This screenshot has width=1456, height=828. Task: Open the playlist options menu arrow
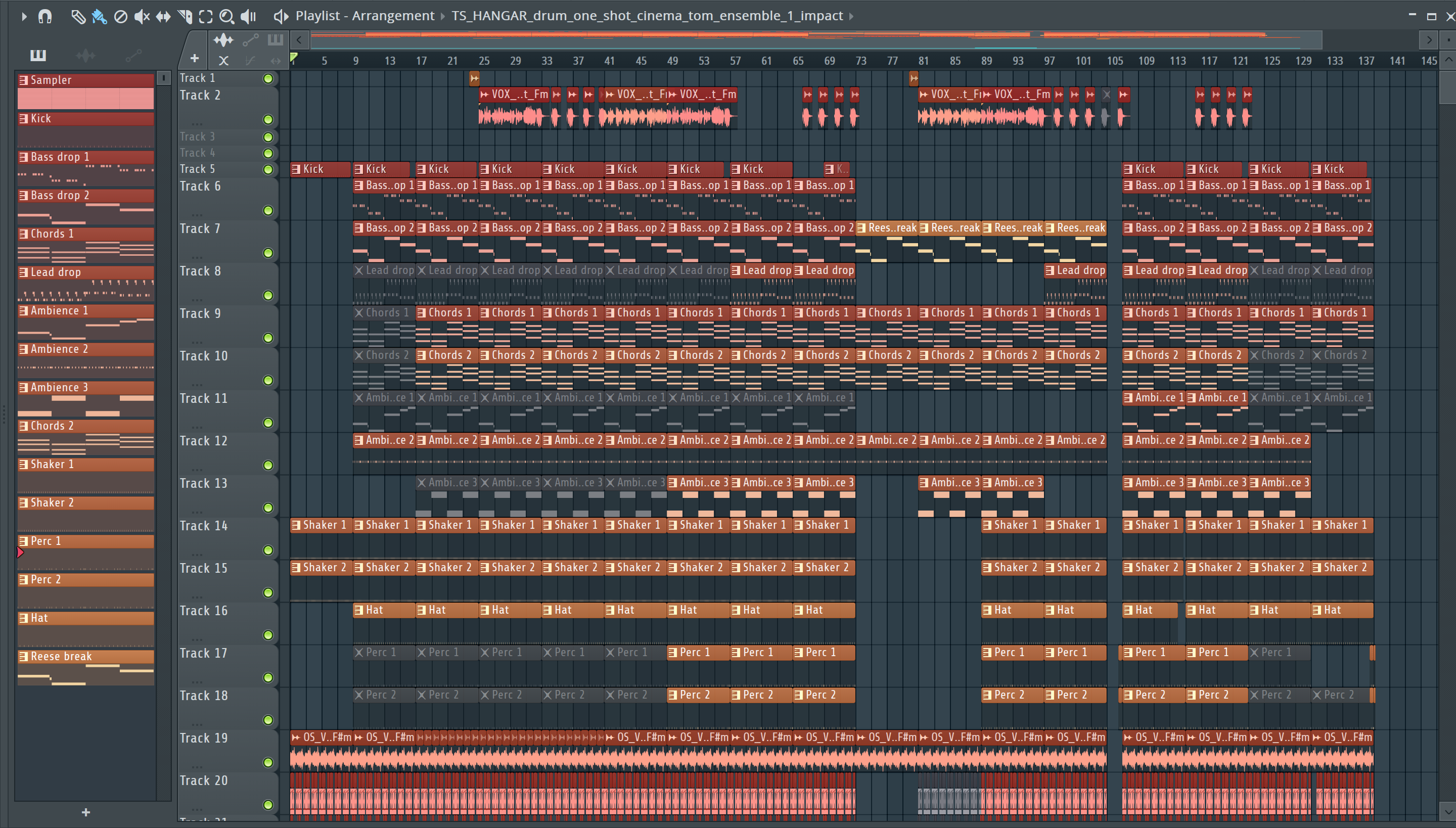tap(23, 17)
